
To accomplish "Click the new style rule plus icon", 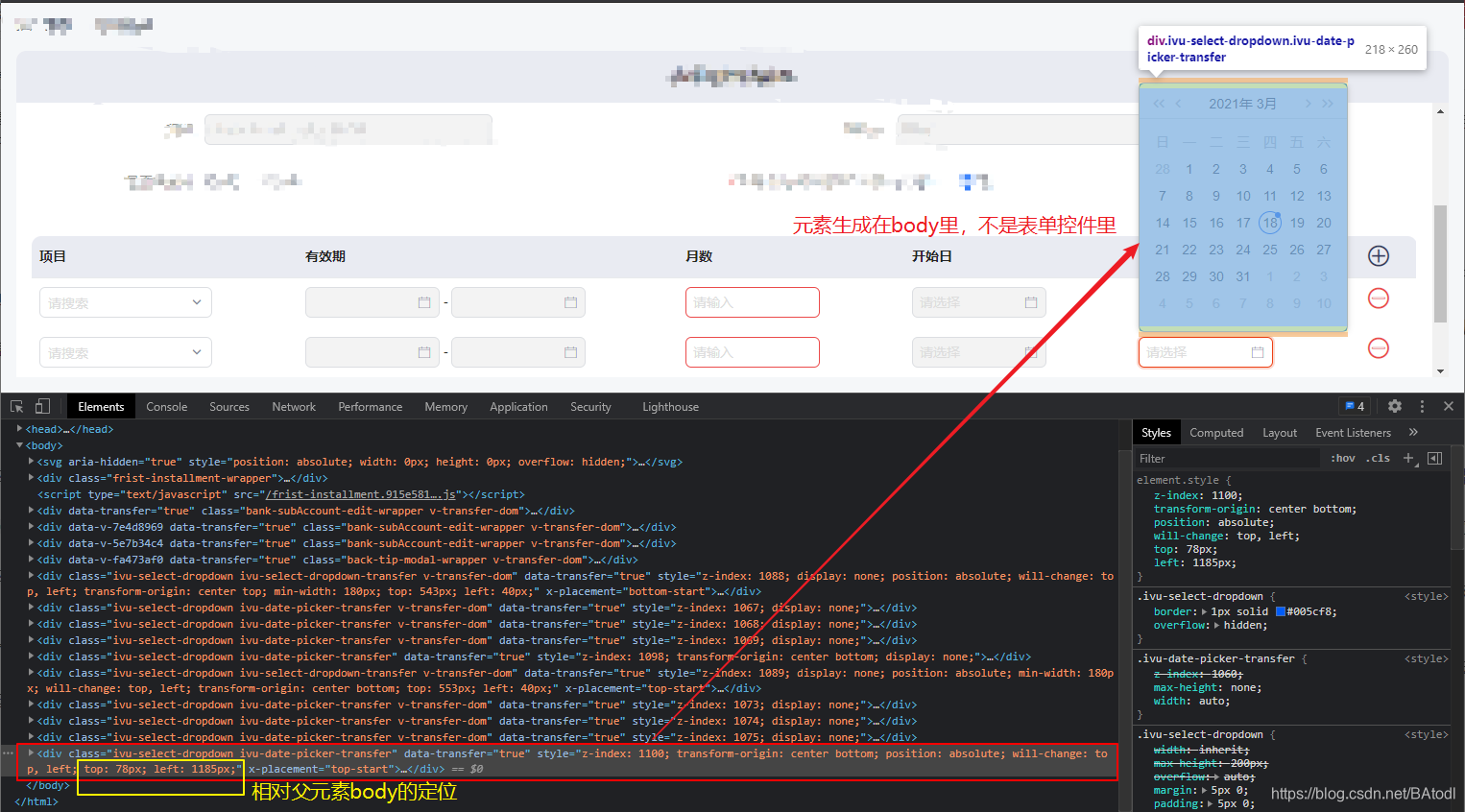I will (1408, 458).
